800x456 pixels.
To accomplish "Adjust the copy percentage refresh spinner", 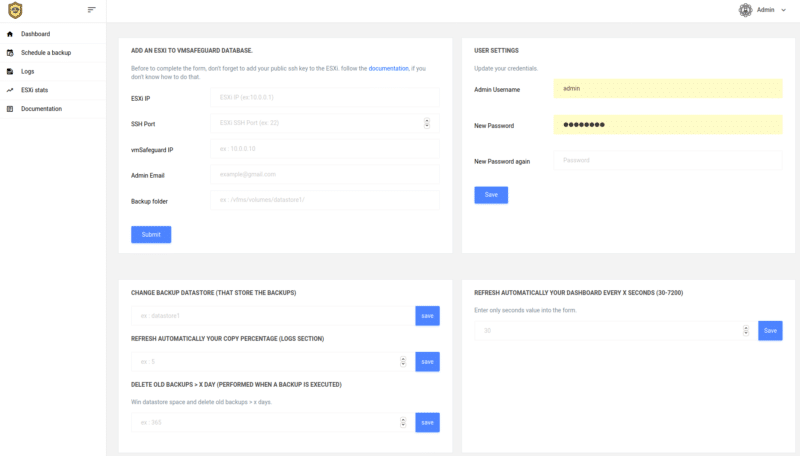I will [403, 361].
